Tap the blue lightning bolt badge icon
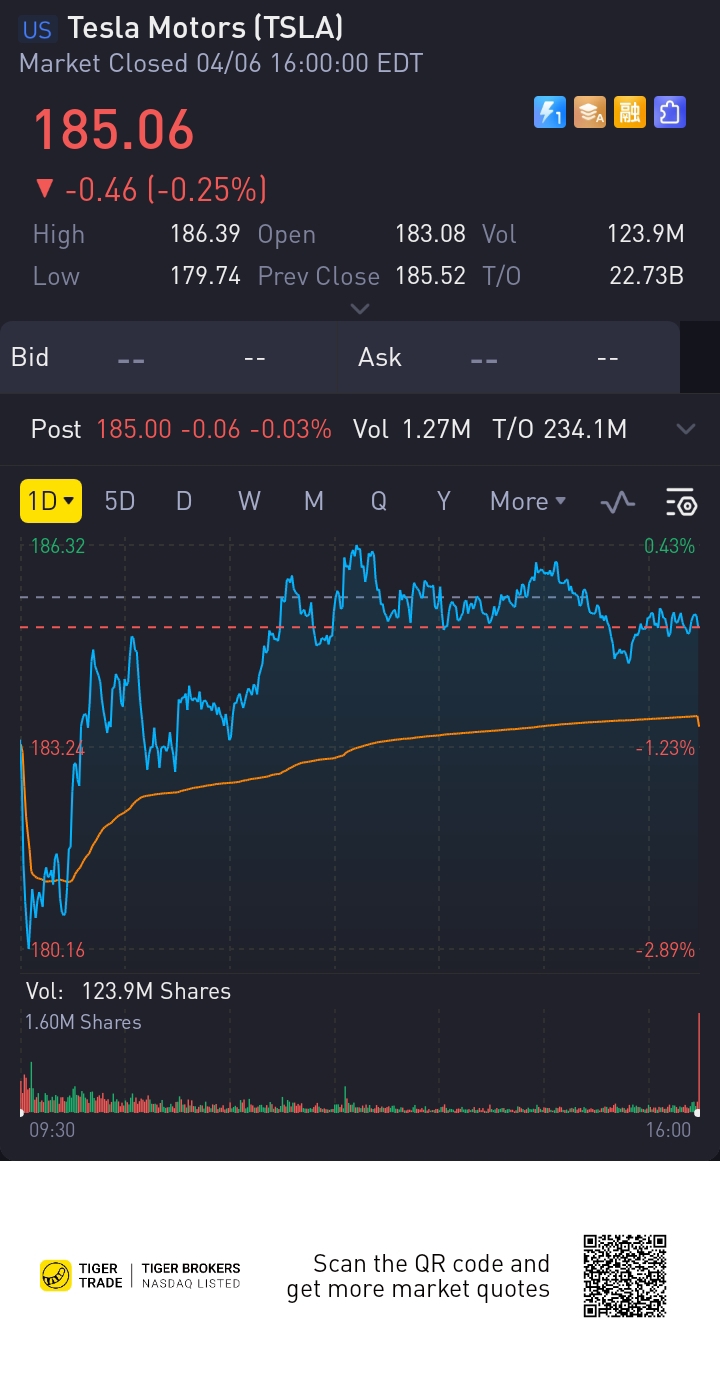The width and height of the screenshot is (720, 1391). tap(549, 112)
